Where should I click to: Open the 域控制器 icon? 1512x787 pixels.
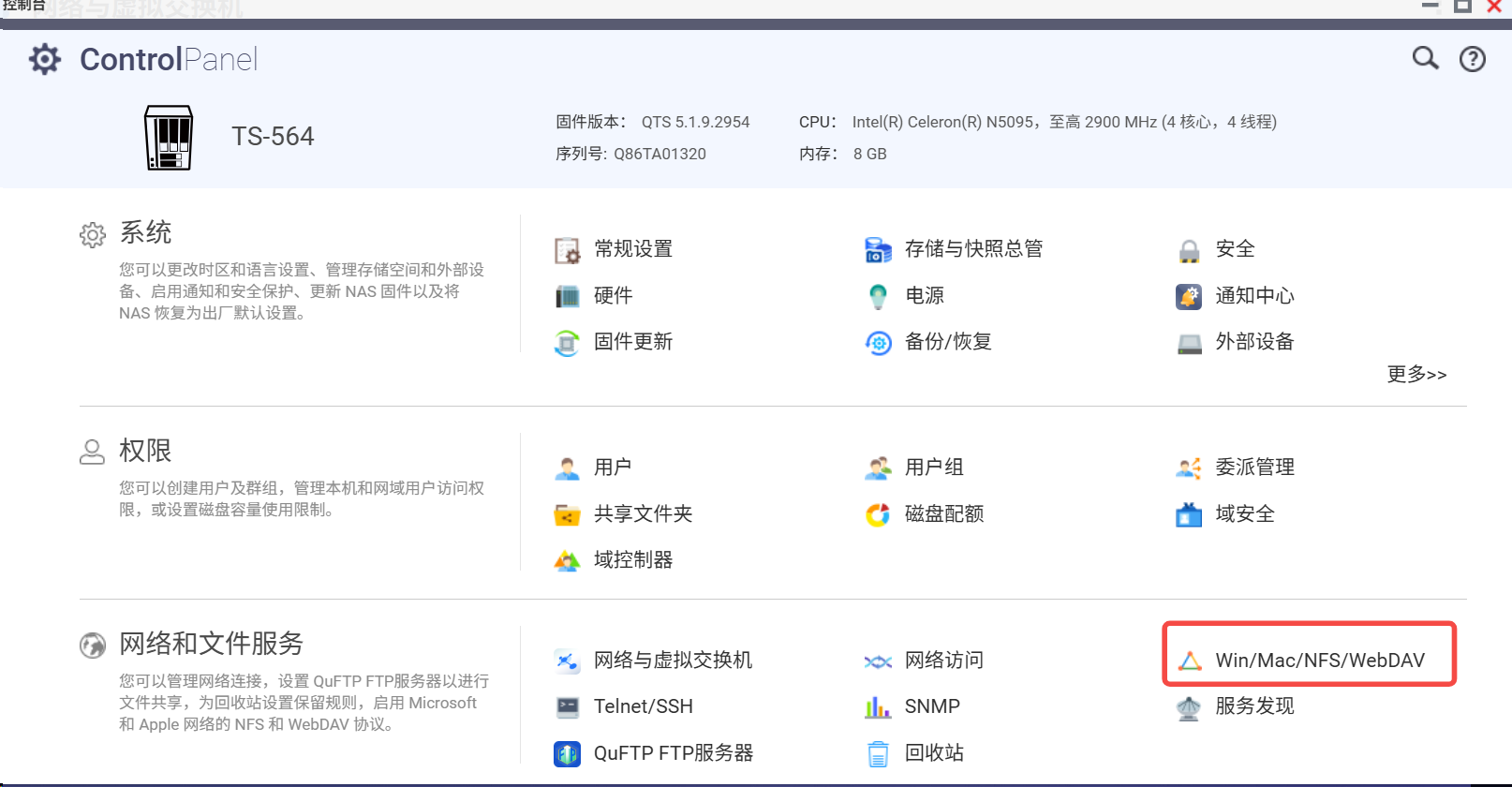(x=567, y=560)
